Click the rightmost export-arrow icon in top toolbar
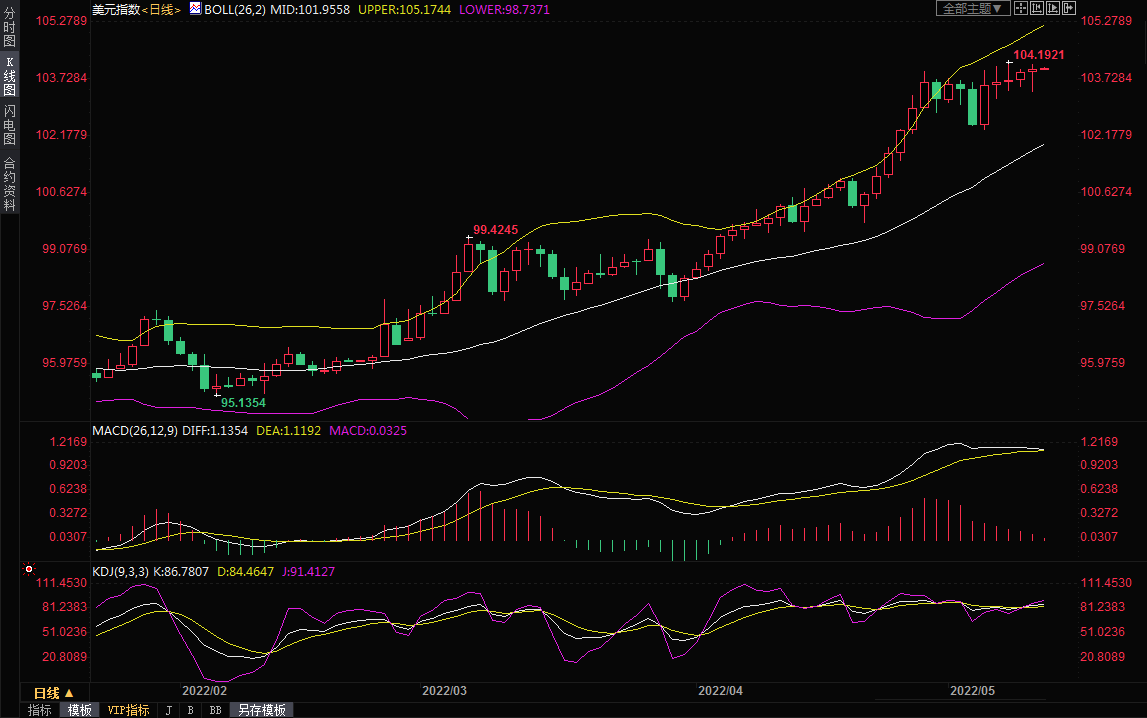The width and height of the screenshot is (1147, 718). point(1069,8)
